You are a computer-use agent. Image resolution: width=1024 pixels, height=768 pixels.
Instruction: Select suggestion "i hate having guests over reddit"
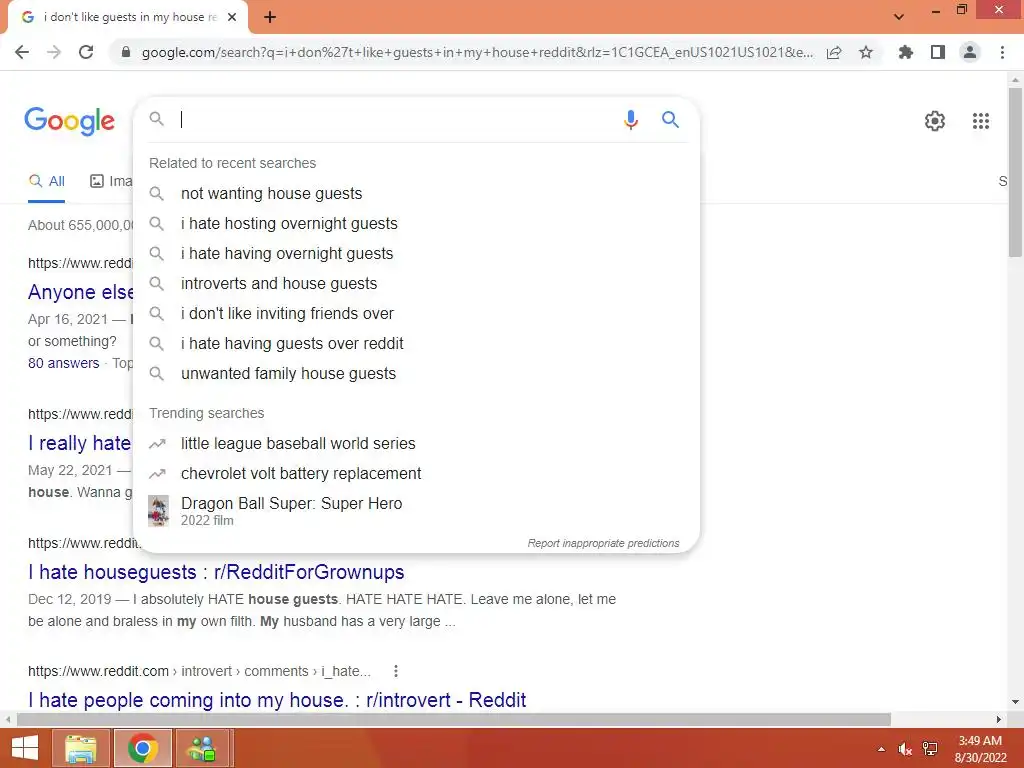(416, 344)
